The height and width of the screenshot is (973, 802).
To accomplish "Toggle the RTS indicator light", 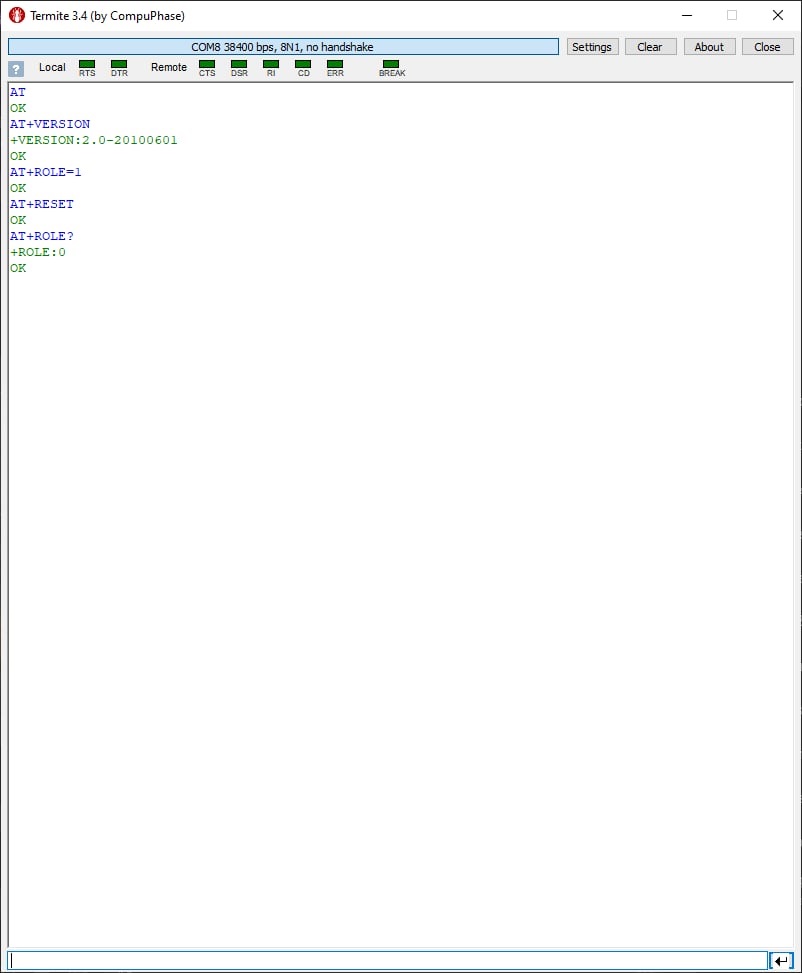I will click(87, 64).
